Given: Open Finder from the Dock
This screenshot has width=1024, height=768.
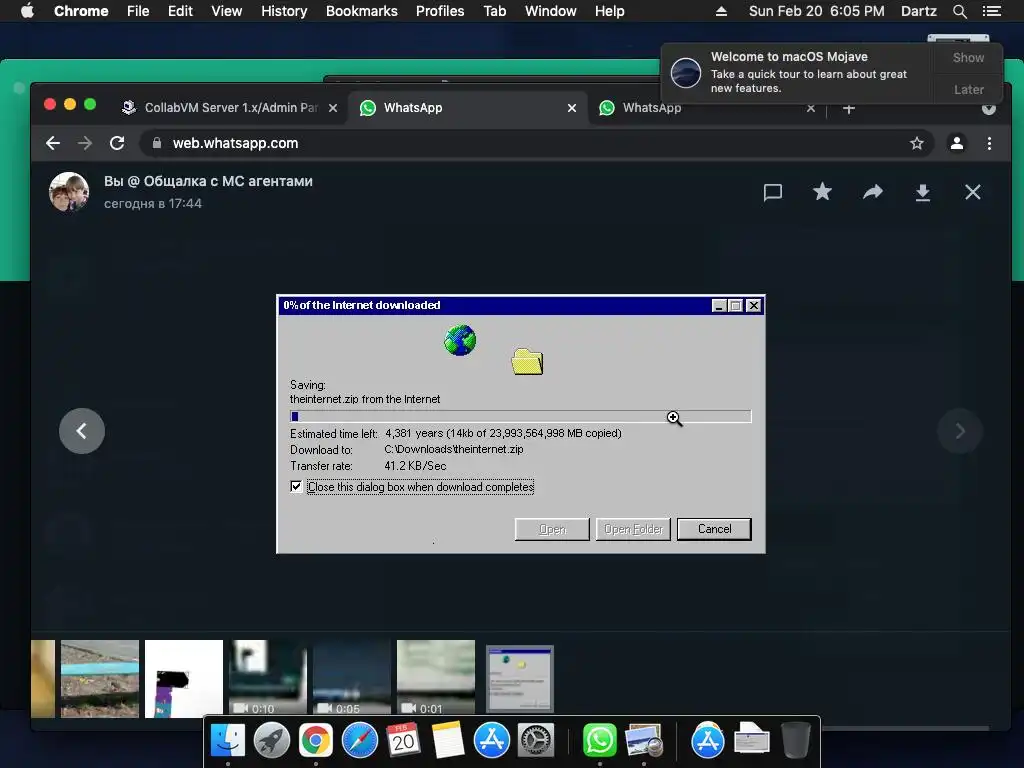Looking at the screenshot, I should [228, 741].
